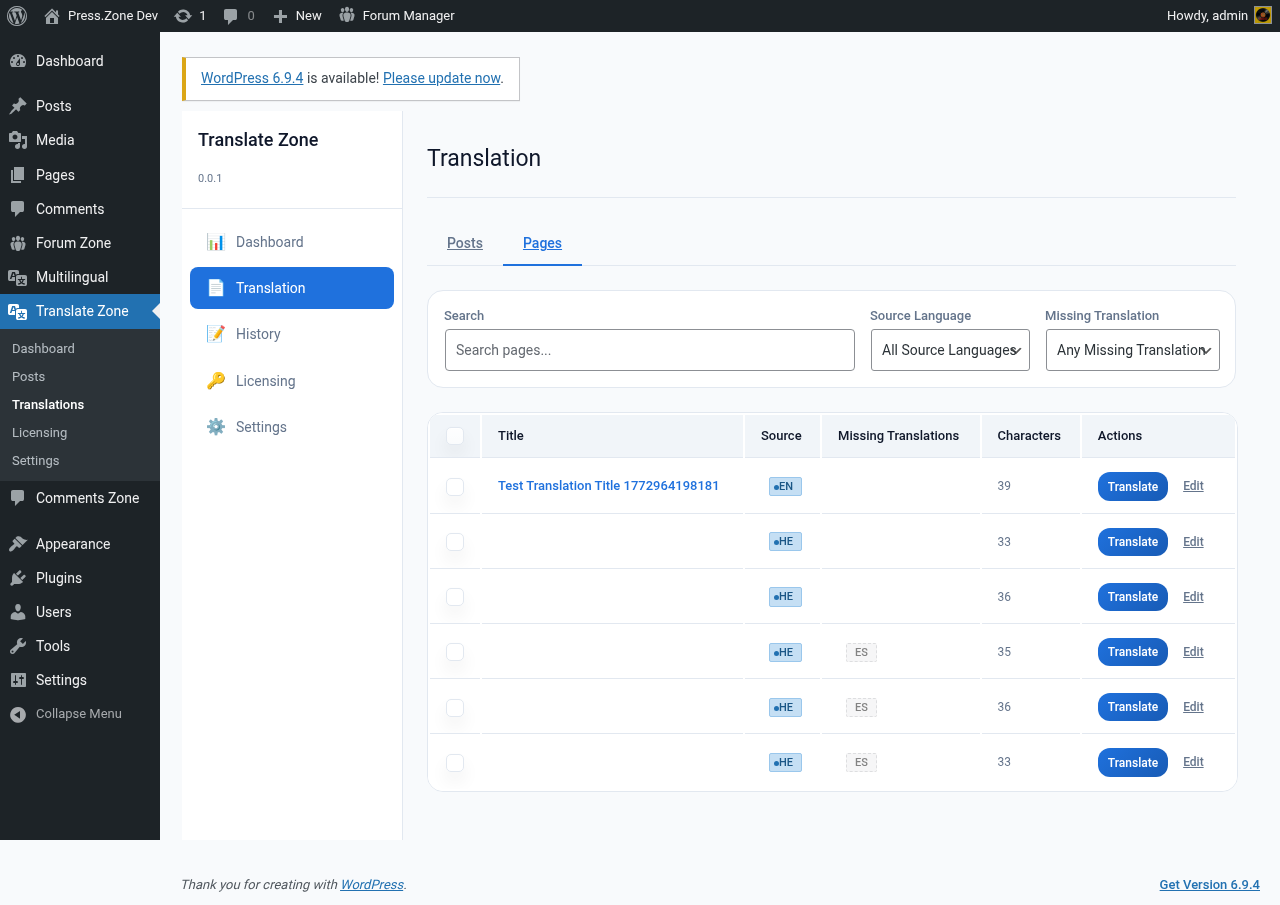Check the 33-character row missing ES translation
The image size is (1280, 905).
(x=455, y=763)
